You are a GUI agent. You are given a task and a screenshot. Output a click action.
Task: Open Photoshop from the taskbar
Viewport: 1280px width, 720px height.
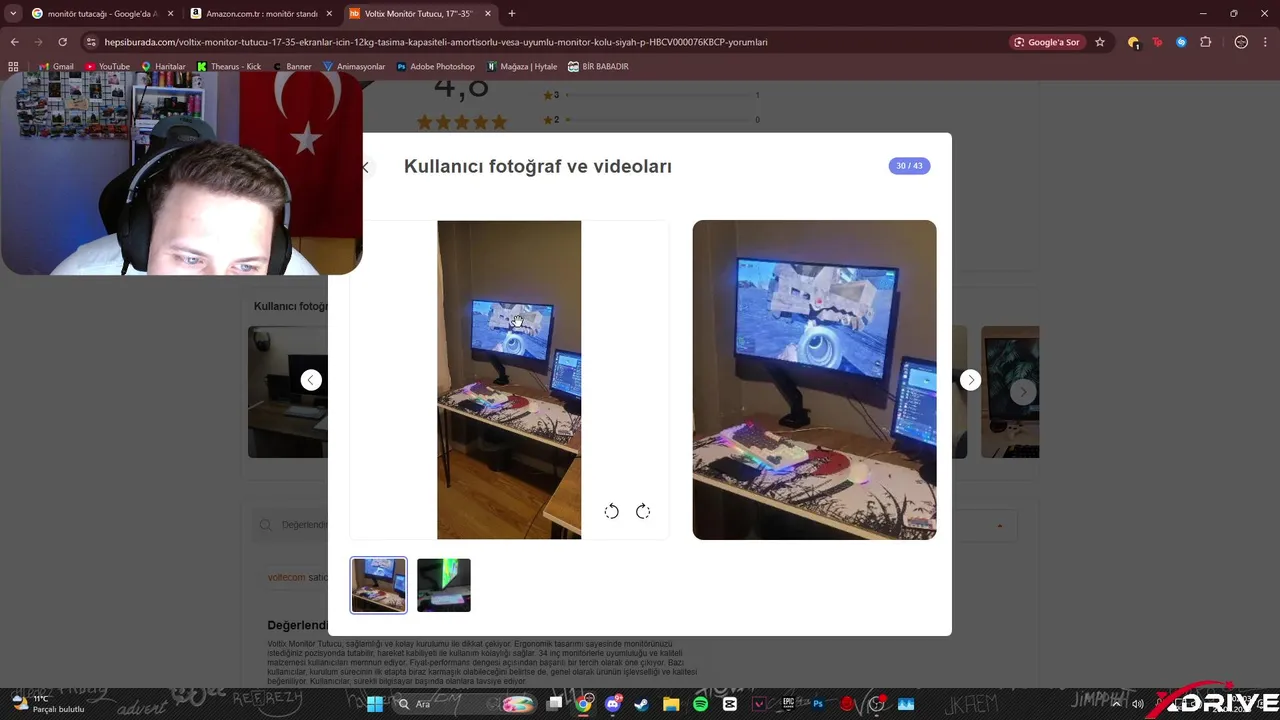818,704
